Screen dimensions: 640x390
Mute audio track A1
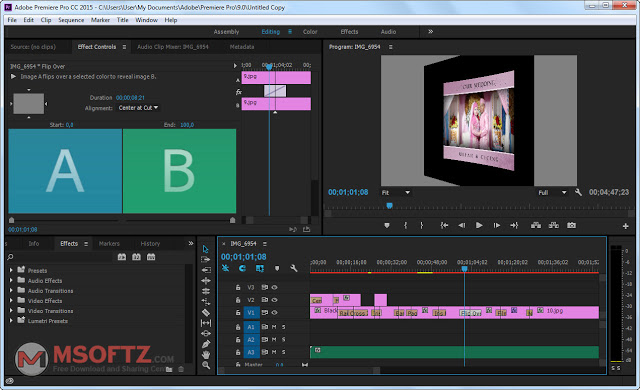pyautogui.click(x=274, y=327)
